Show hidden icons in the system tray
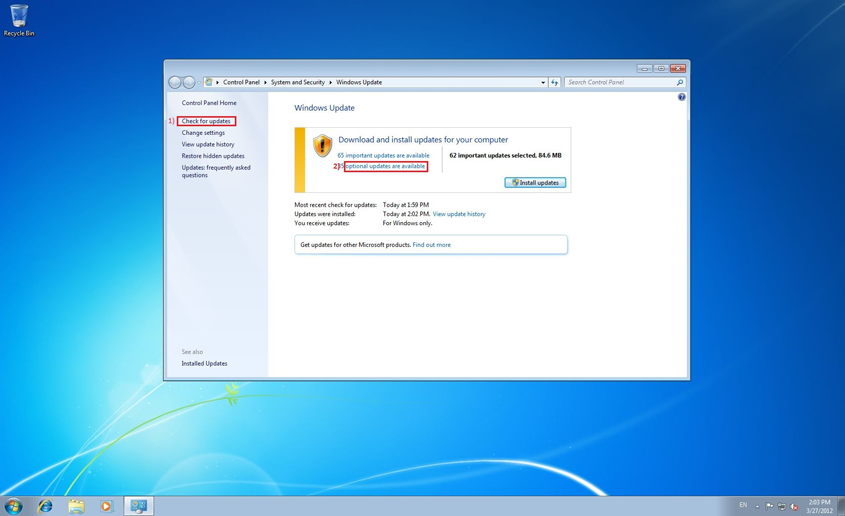 pos(757,506)
